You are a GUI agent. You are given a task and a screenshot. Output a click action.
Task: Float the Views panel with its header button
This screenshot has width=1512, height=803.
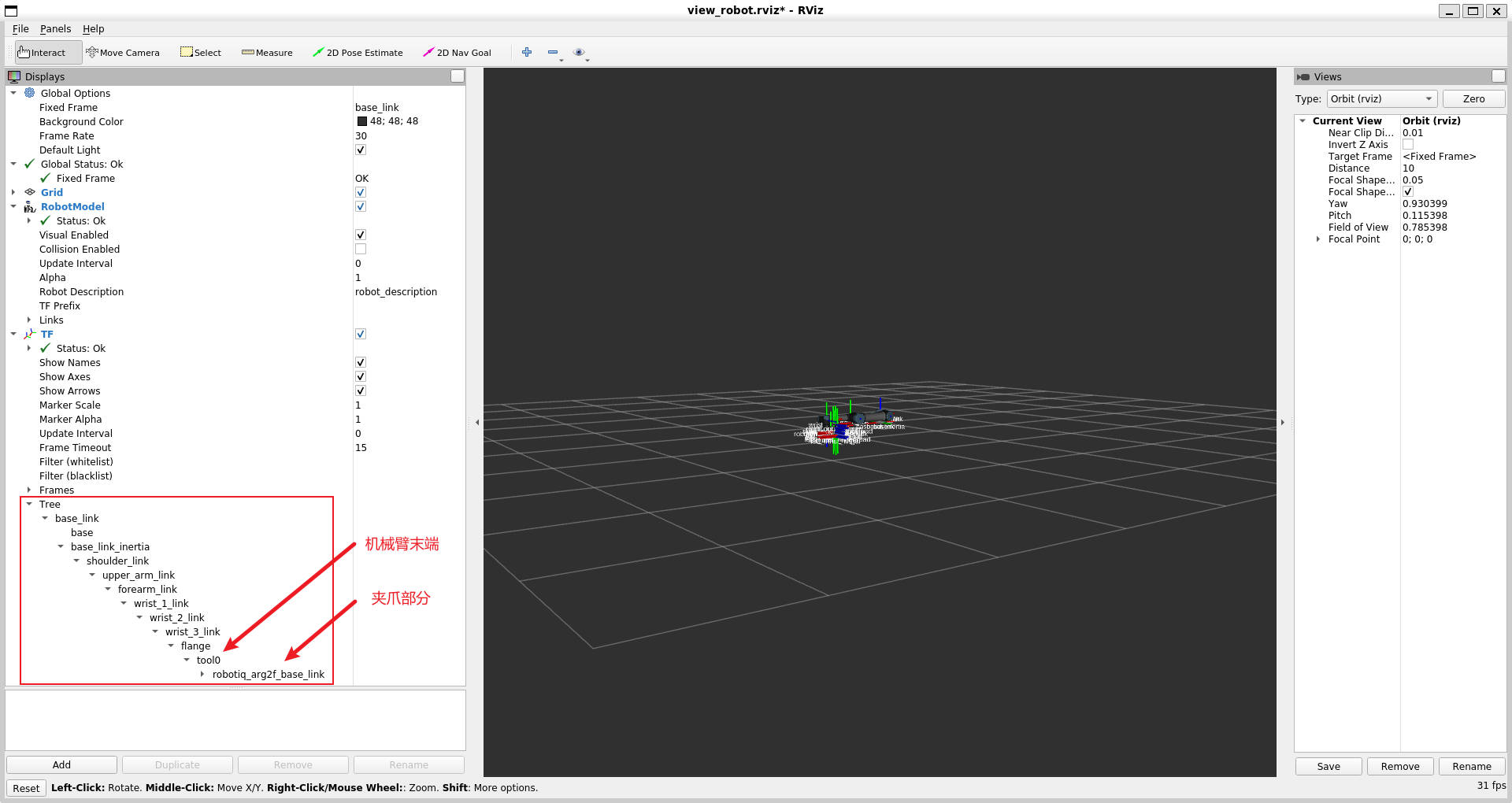[x=1499, y=76]
